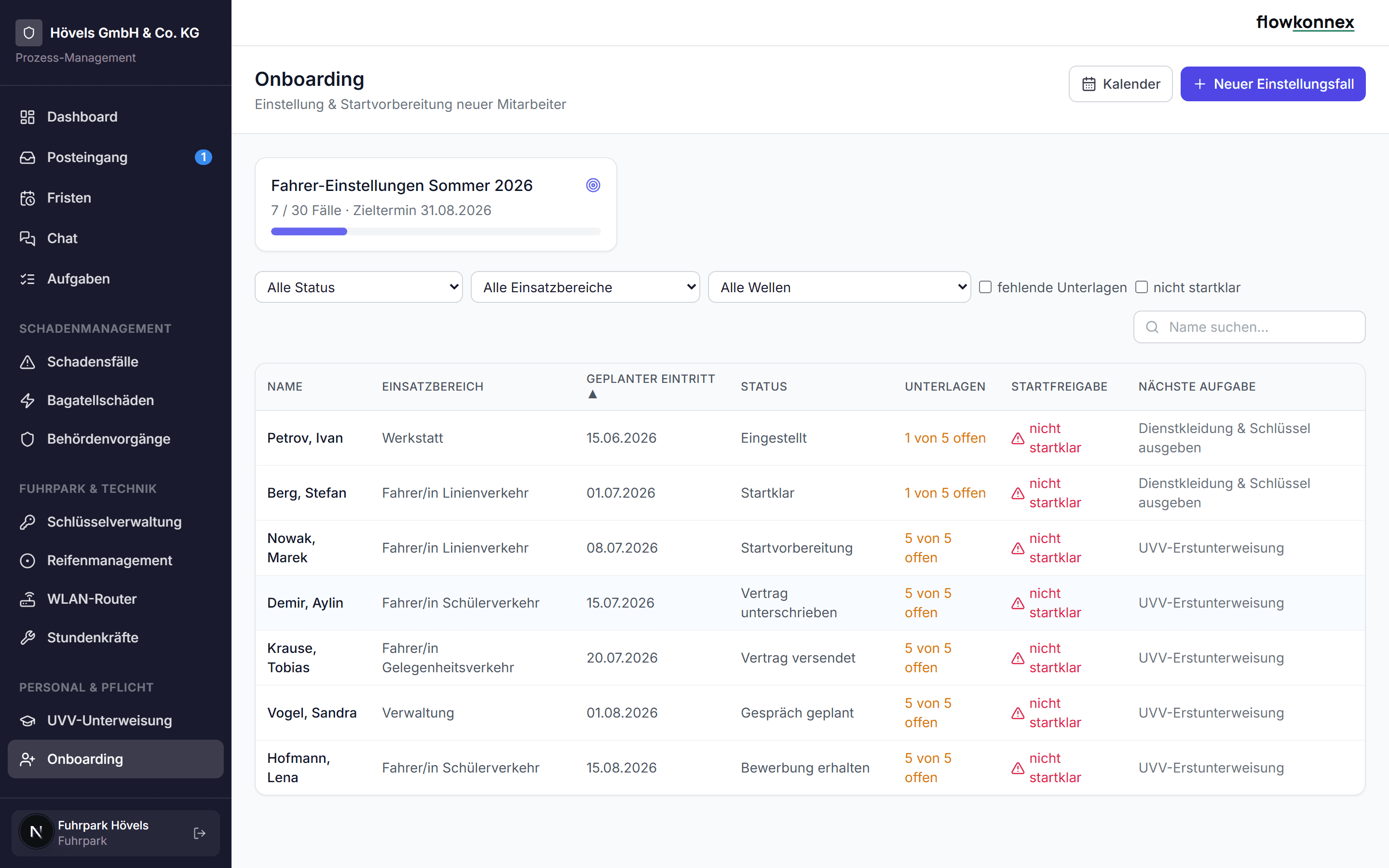The image size is (1389, 868).
Task: Click 'Fahrer/in Gelegenheitsverkehr' cell
Action: (448, 658)
